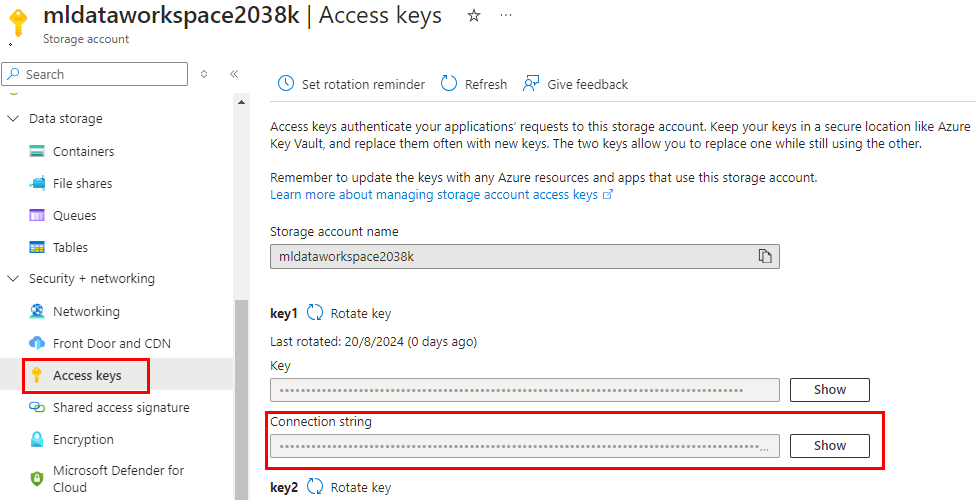This screenshot has width=976, height=500.
Task: Collapse the Data storage section
Action: coord(13,119)
